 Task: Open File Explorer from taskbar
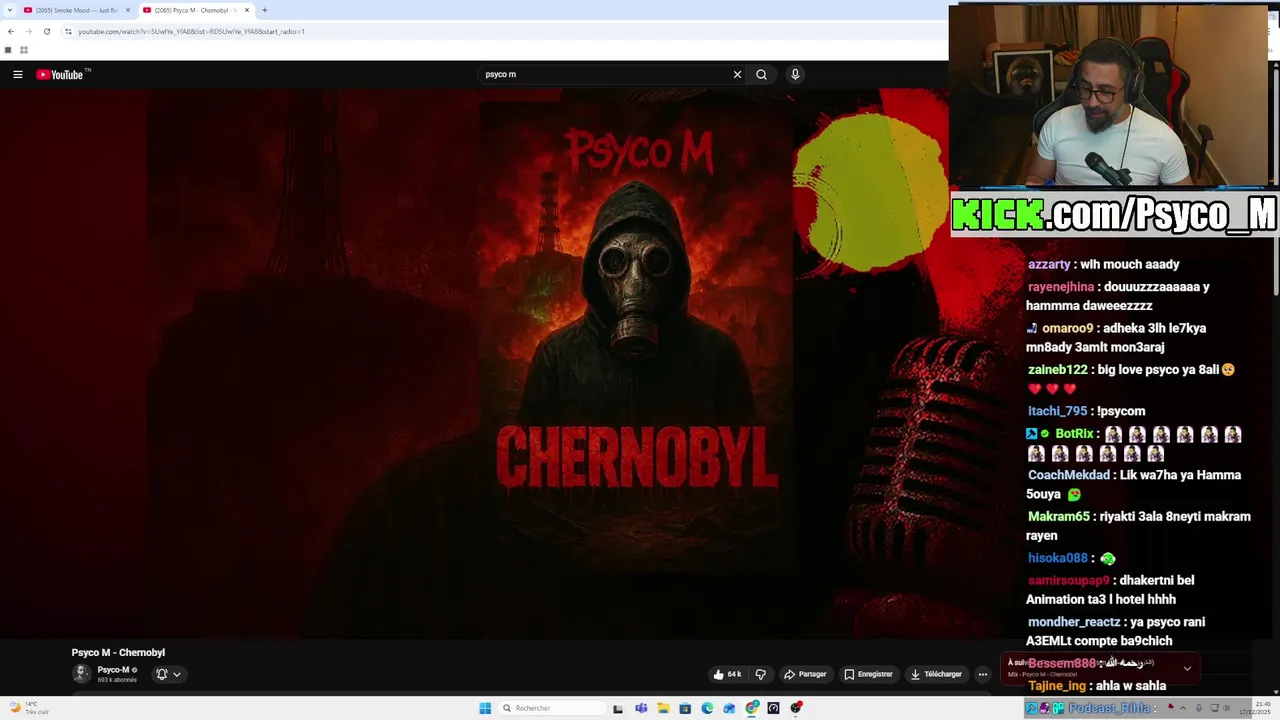tap(663, 708)
